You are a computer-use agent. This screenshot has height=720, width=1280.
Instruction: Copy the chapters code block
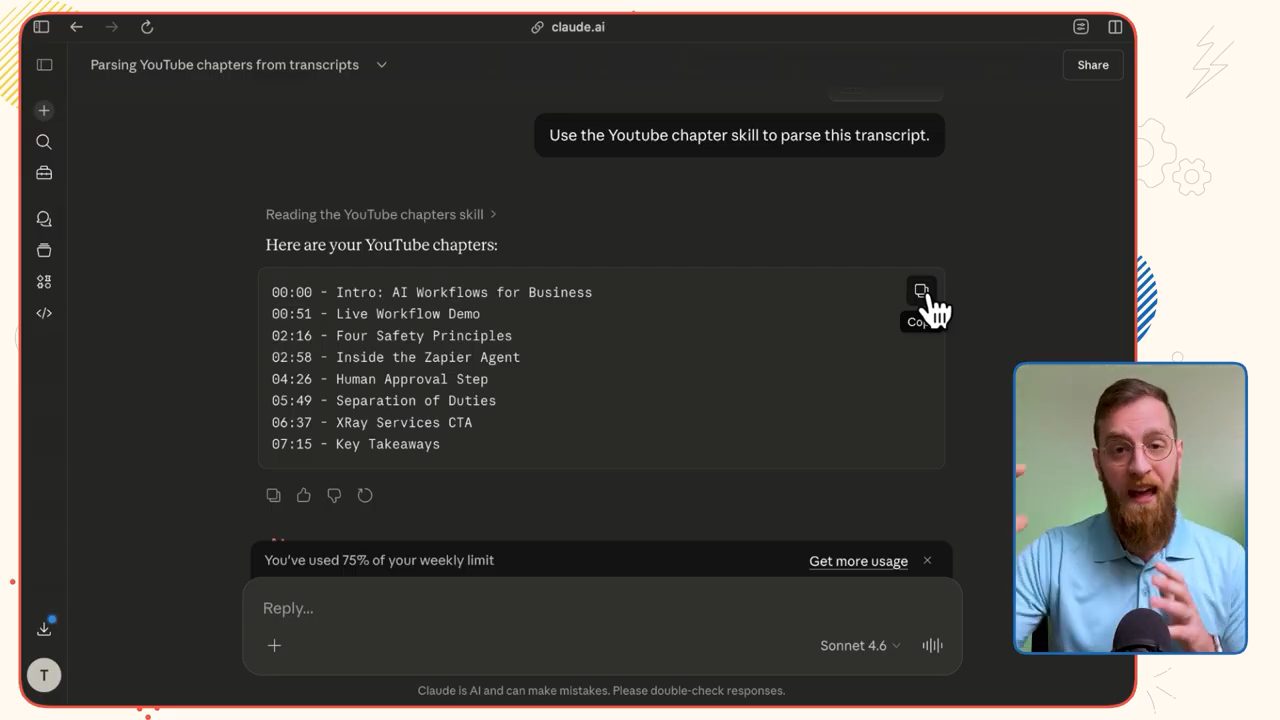[921, 291]
